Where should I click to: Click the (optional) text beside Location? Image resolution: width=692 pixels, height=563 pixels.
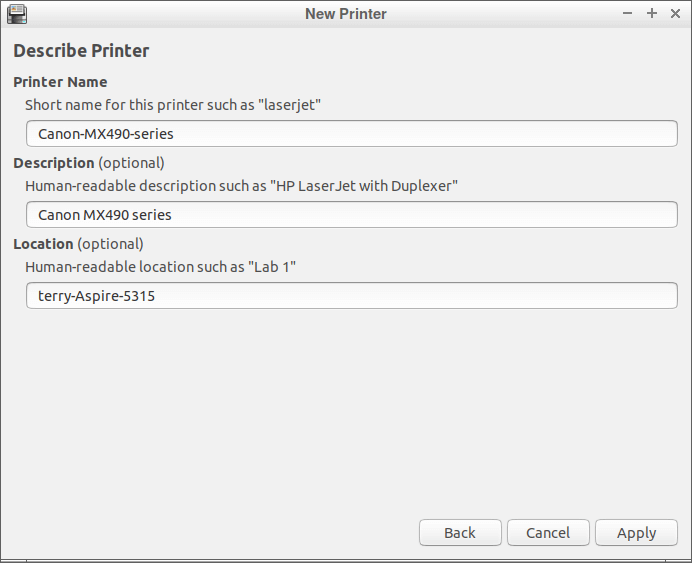point(110,244)
